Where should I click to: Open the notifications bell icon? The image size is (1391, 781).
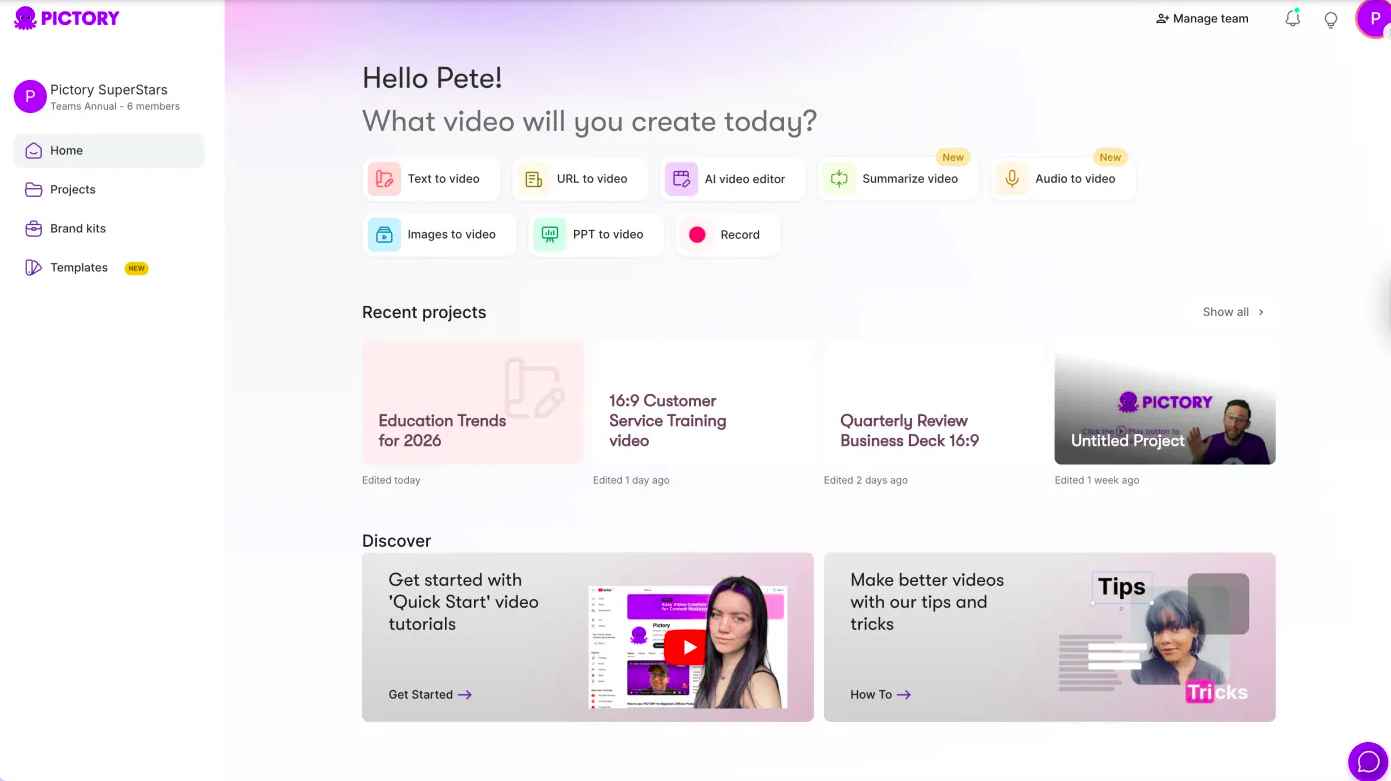pyautogui.click(x=1293, y=18)
